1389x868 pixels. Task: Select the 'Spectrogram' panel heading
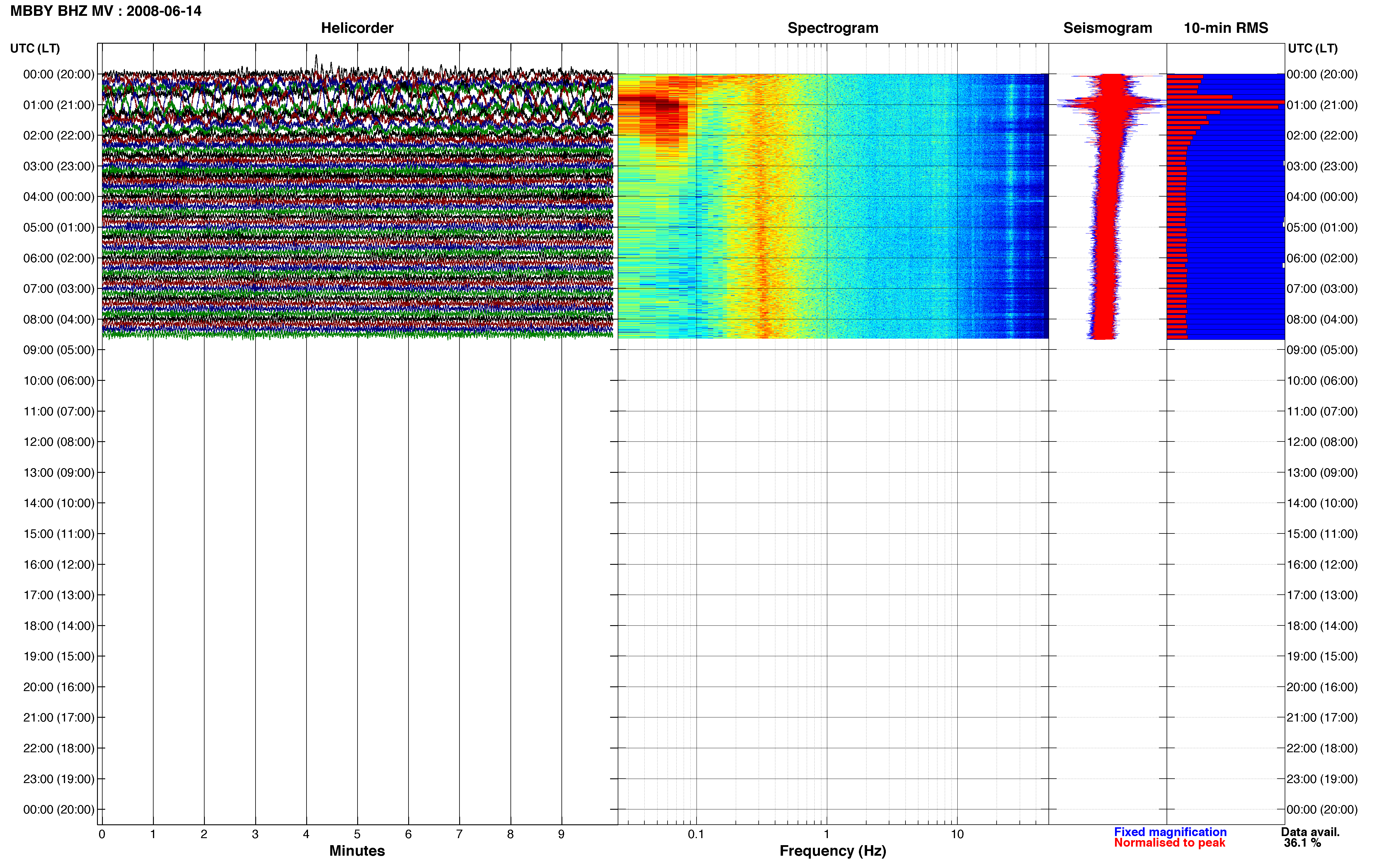pos(833,28)
